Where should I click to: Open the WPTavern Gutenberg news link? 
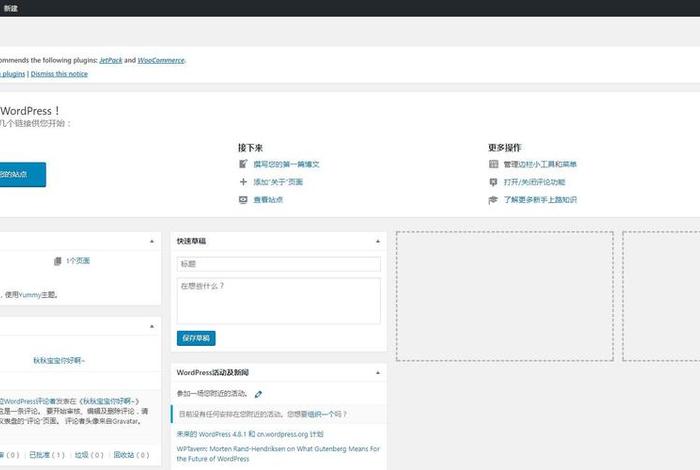(x=278, y=454)
